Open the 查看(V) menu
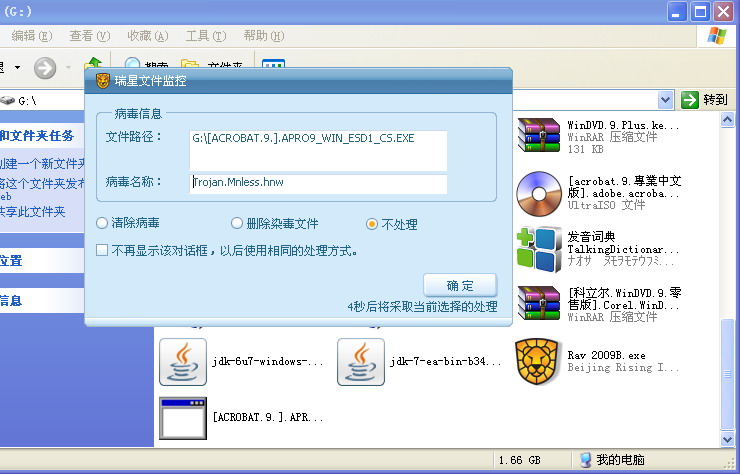 (x=90, y=36)
